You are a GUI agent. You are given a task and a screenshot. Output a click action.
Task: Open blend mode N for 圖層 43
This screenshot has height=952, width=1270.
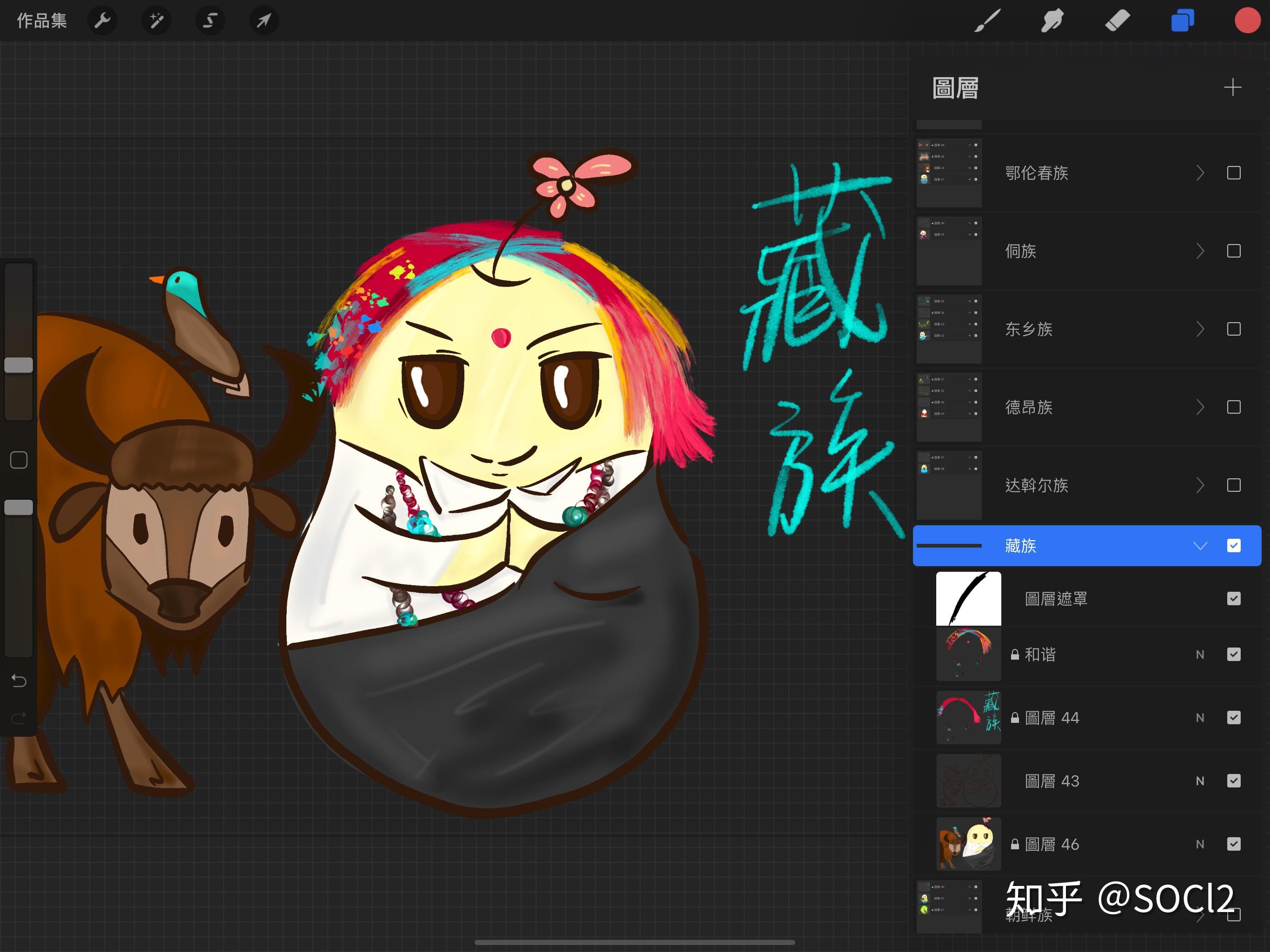pyautogui.click(x=1200, y=781)
